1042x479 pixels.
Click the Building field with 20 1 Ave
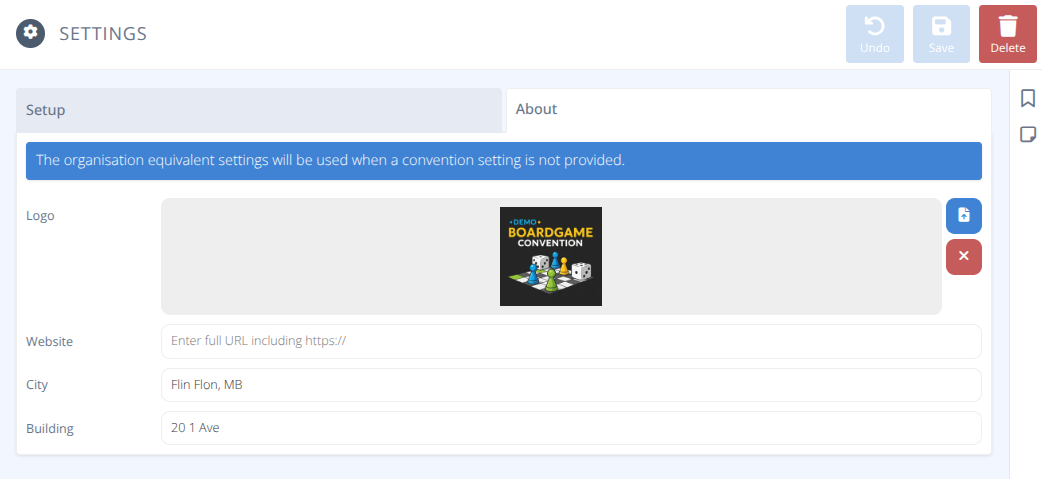[x=571, y=428]
